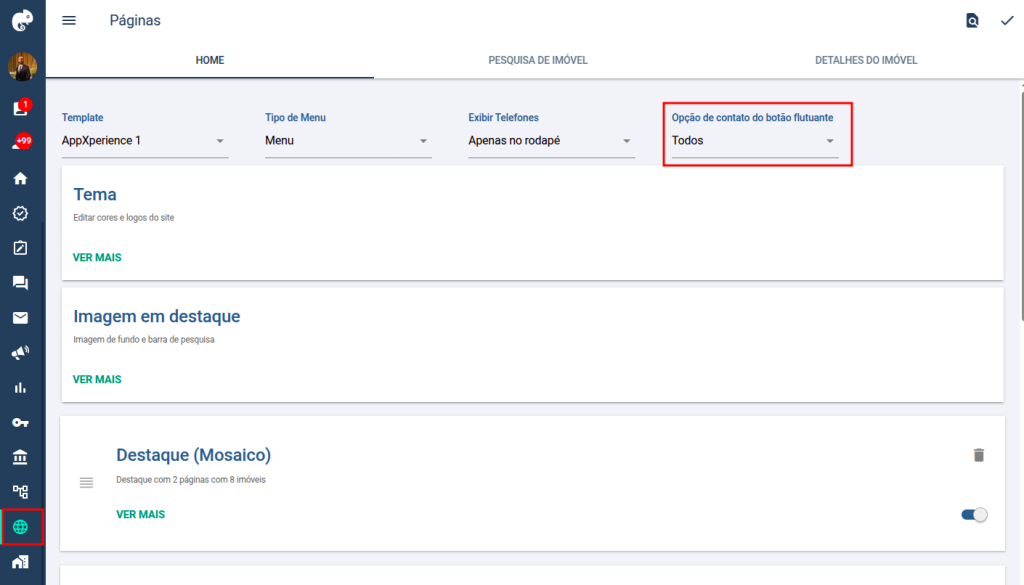1024x585 pixels.
Task: Open the megaphone marketing icon
Action: [20, 353]
